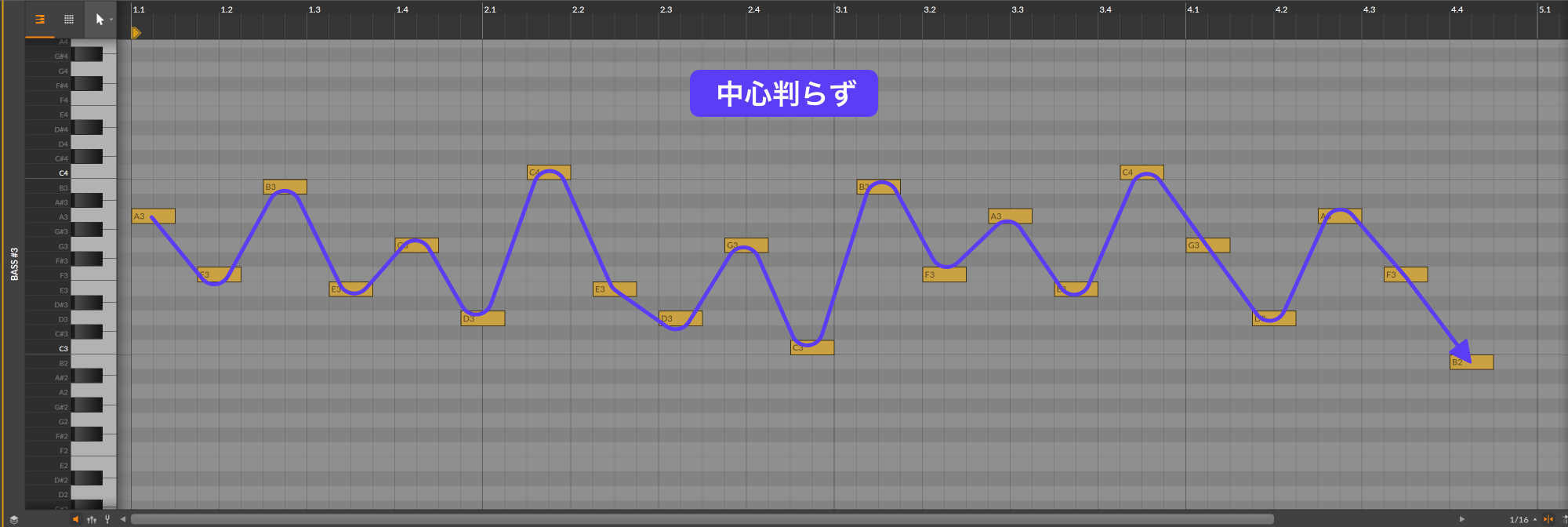Select the final B2 note block
The image size is (1568, 527).
(x=1472, y=362)
